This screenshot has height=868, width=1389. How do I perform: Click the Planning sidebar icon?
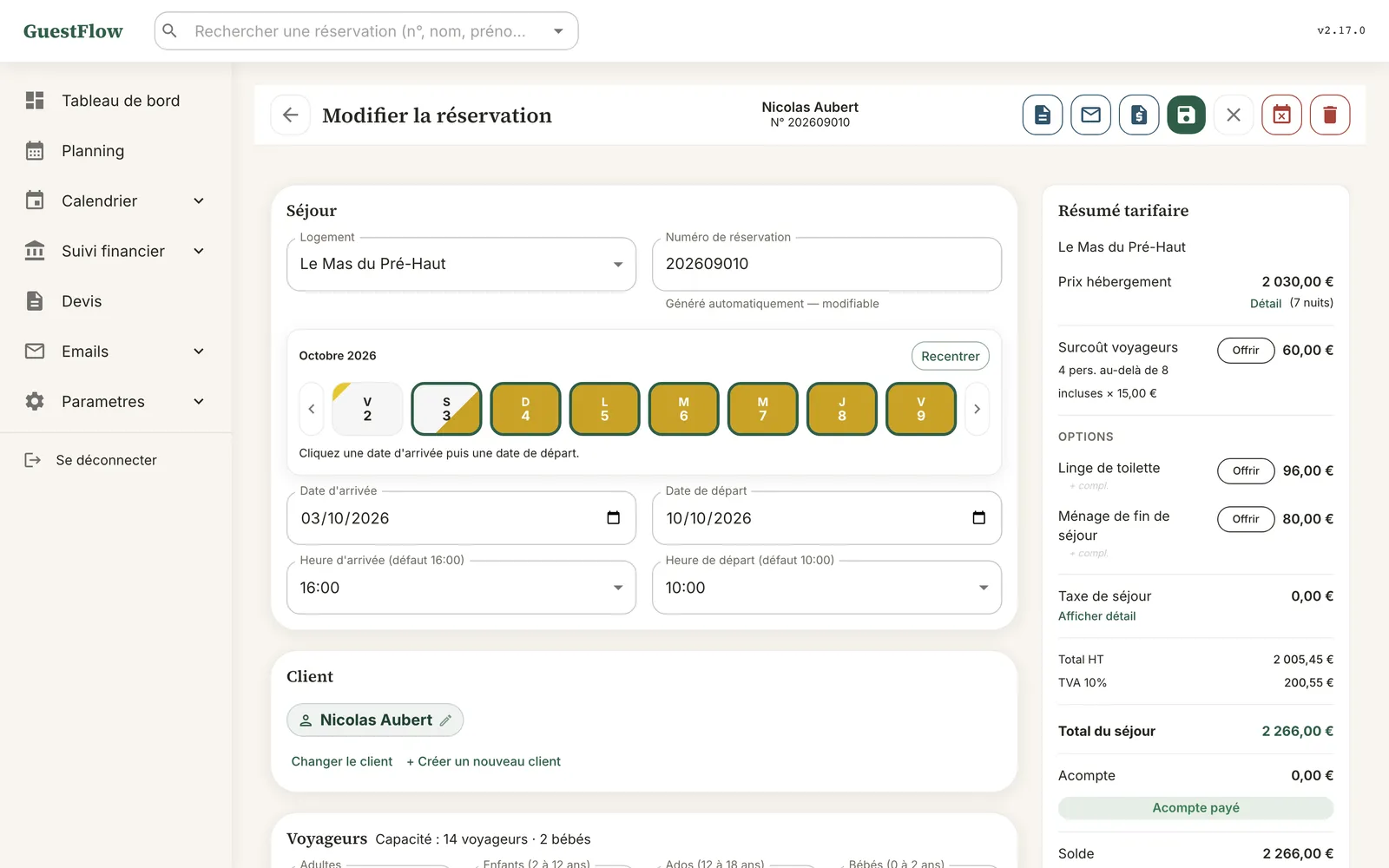(x=35, y=151)
